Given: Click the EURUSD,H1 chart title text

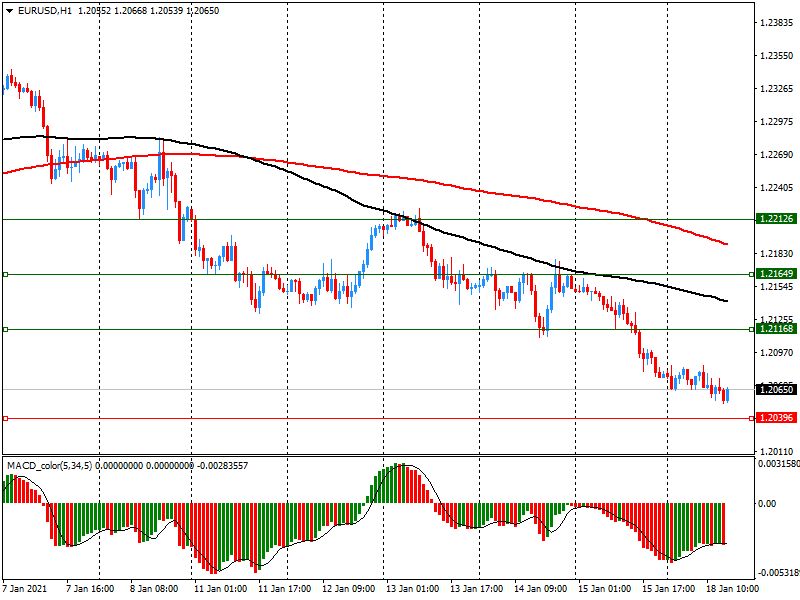Looking at the screenshot, I should pos(44,10).
